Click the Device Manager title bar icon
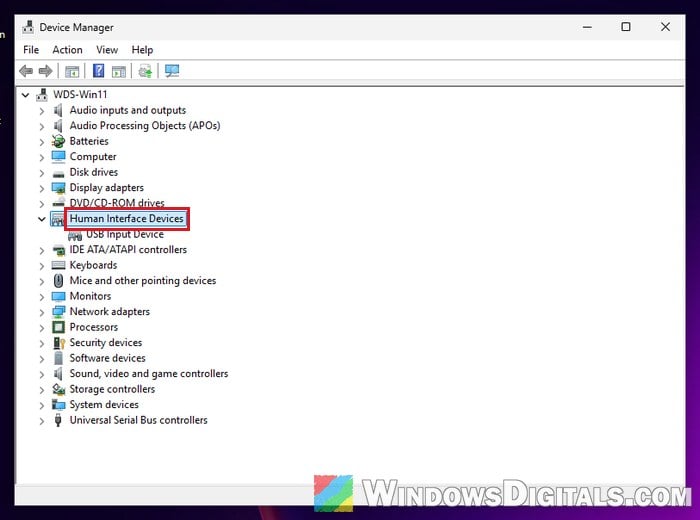Screen dimensions: 700x520 [x=28, y=27]
